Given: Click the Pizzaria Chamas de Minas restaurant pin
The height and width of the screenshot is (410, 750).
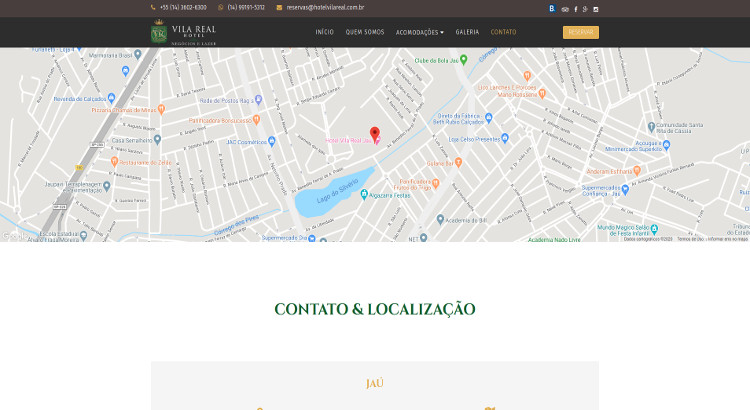Looking at the screenshot, I should (161, 110).
